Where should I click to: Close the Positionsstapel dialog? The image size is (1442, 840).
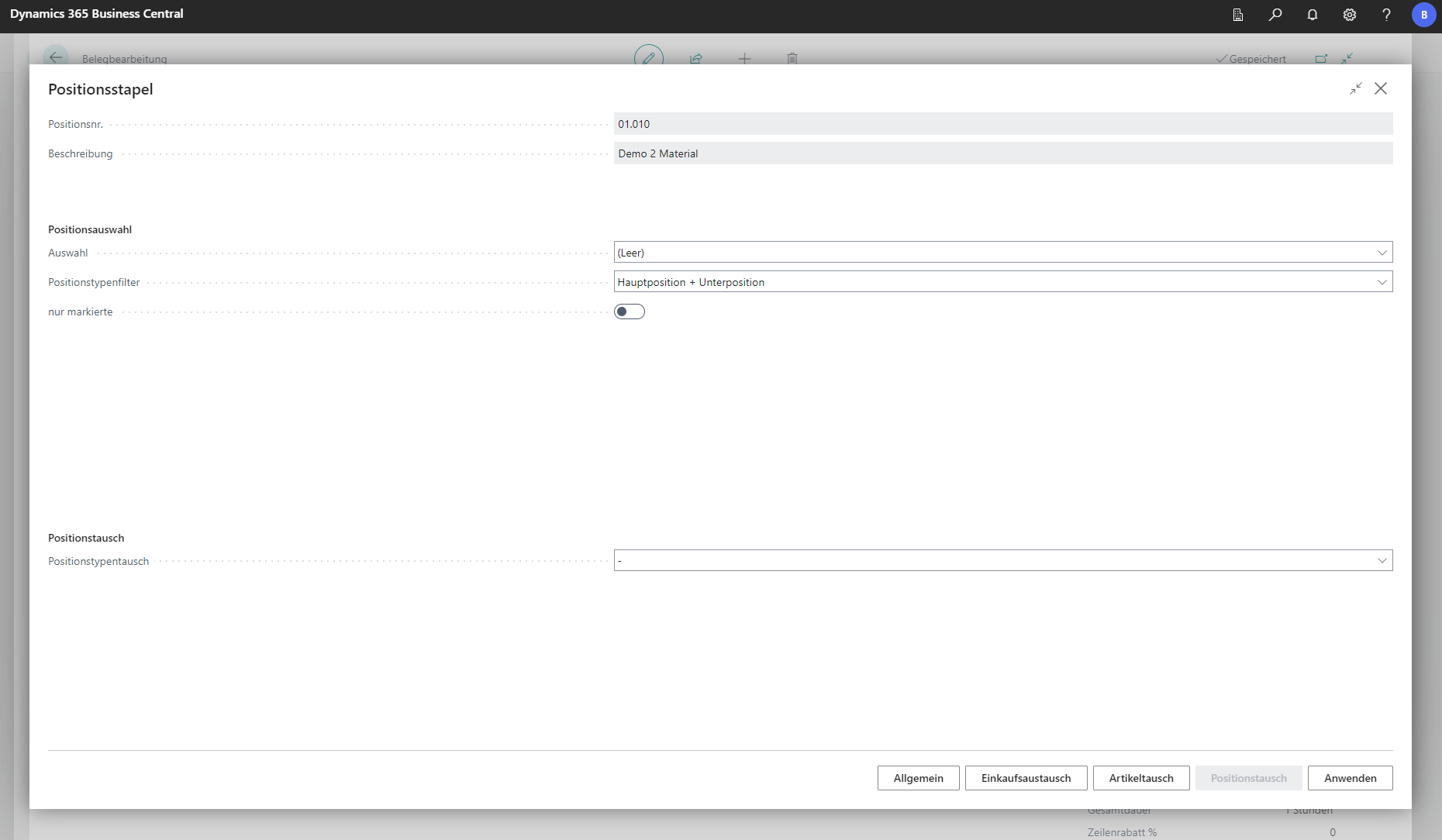pos(1381,89)
